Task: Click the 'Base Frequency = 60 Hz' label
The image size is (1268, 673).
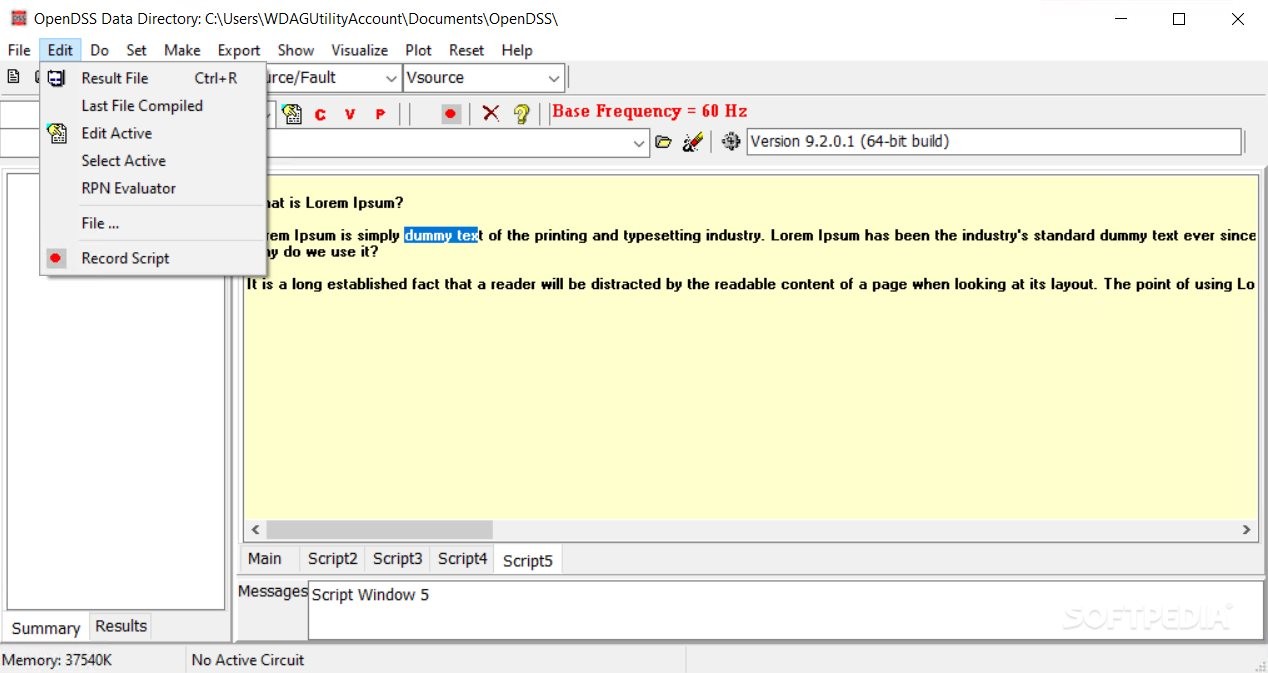Action: (x=650, y=111)
